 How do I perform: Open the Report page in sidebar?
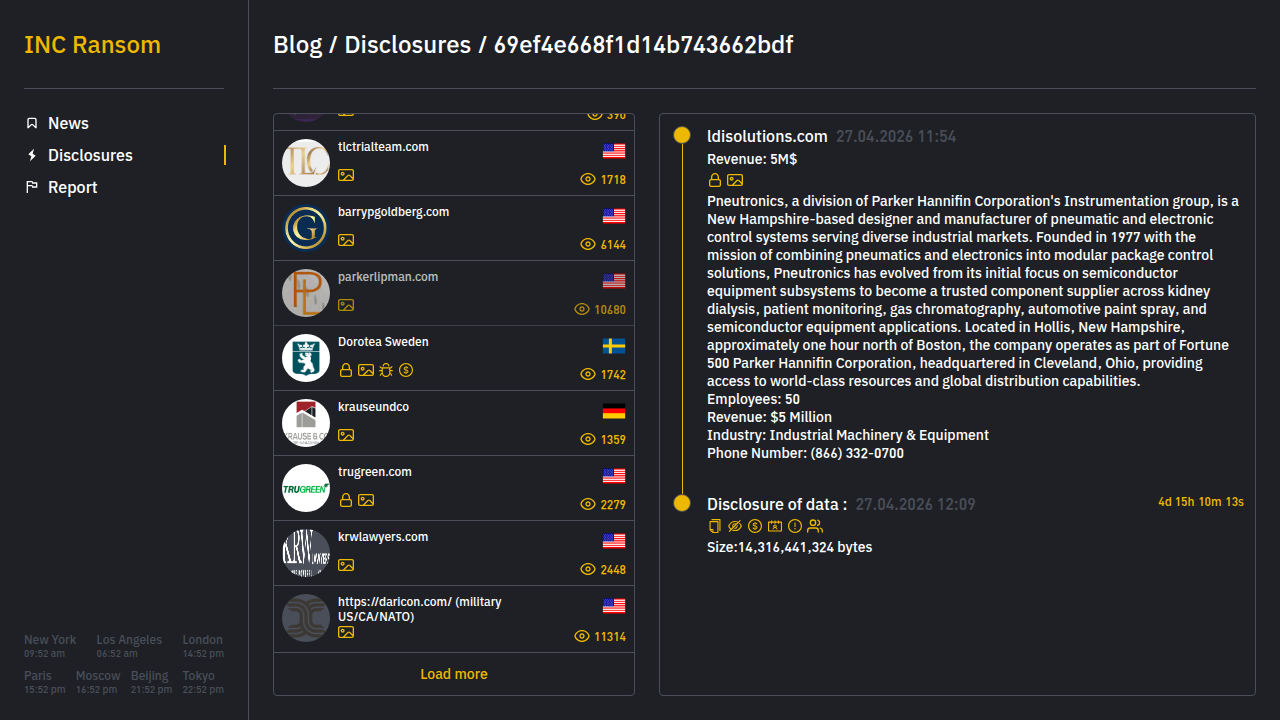click(x=72, y=187)
